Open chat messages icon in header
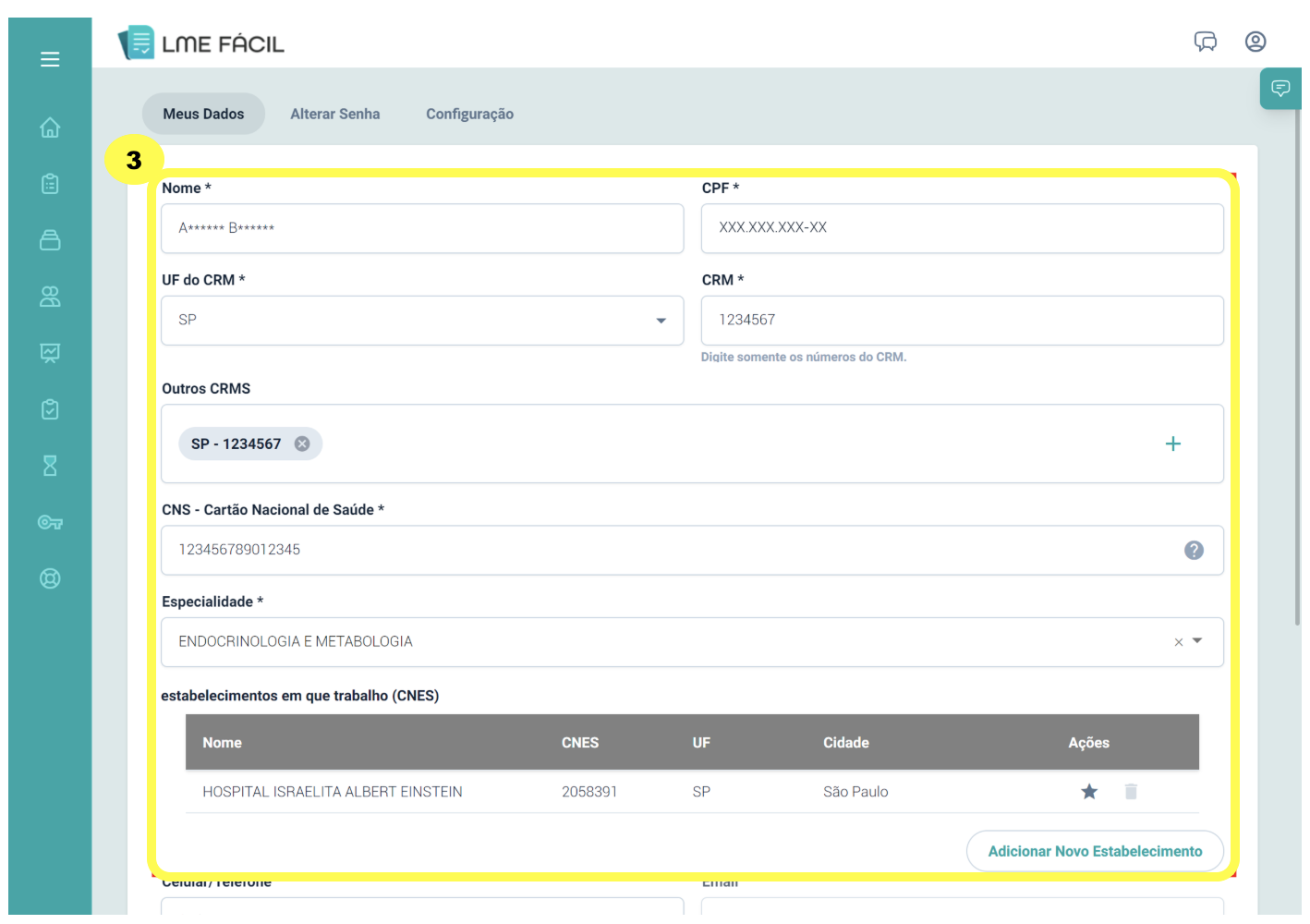The width and height of the screenshot is (1310, 924). click(1205, 42)
